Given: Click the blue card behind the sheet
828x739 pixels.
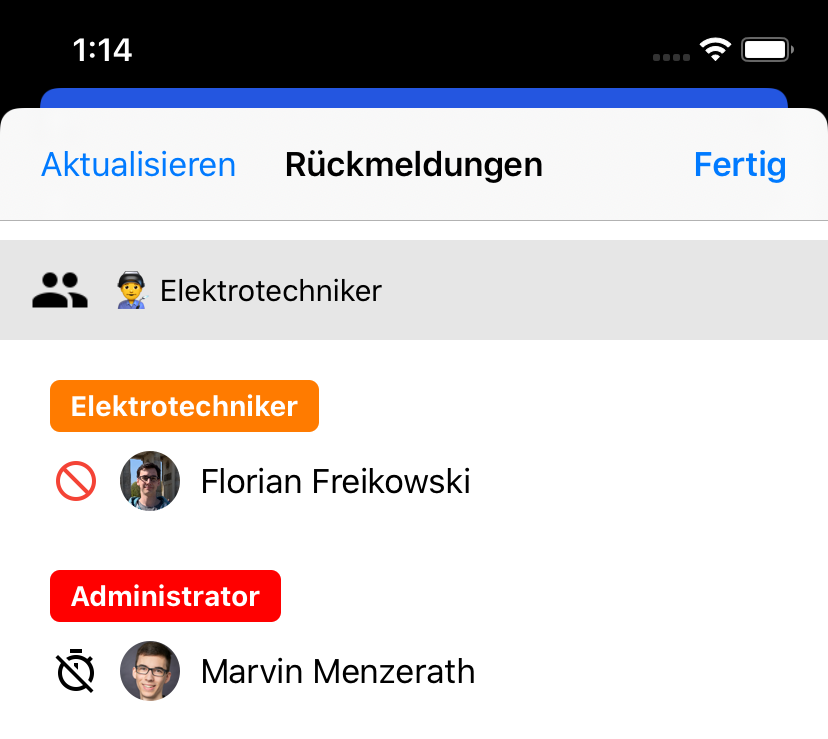Looking at the screenshot, I should [x=414, y=98].
